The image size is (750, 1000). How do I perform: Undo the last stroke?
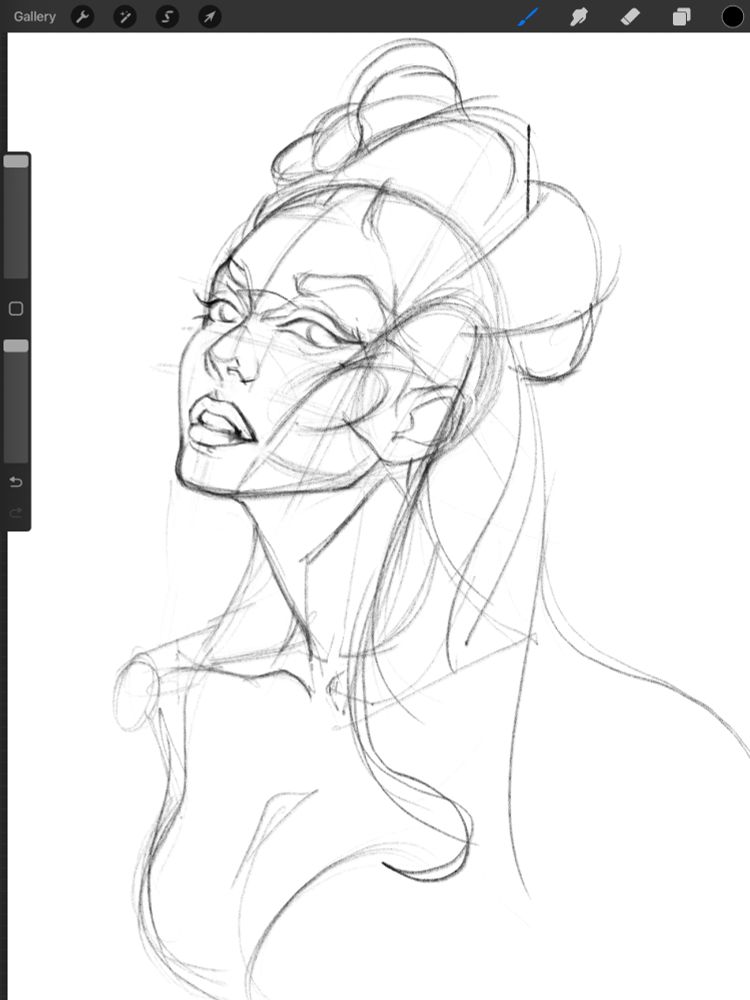16,482
